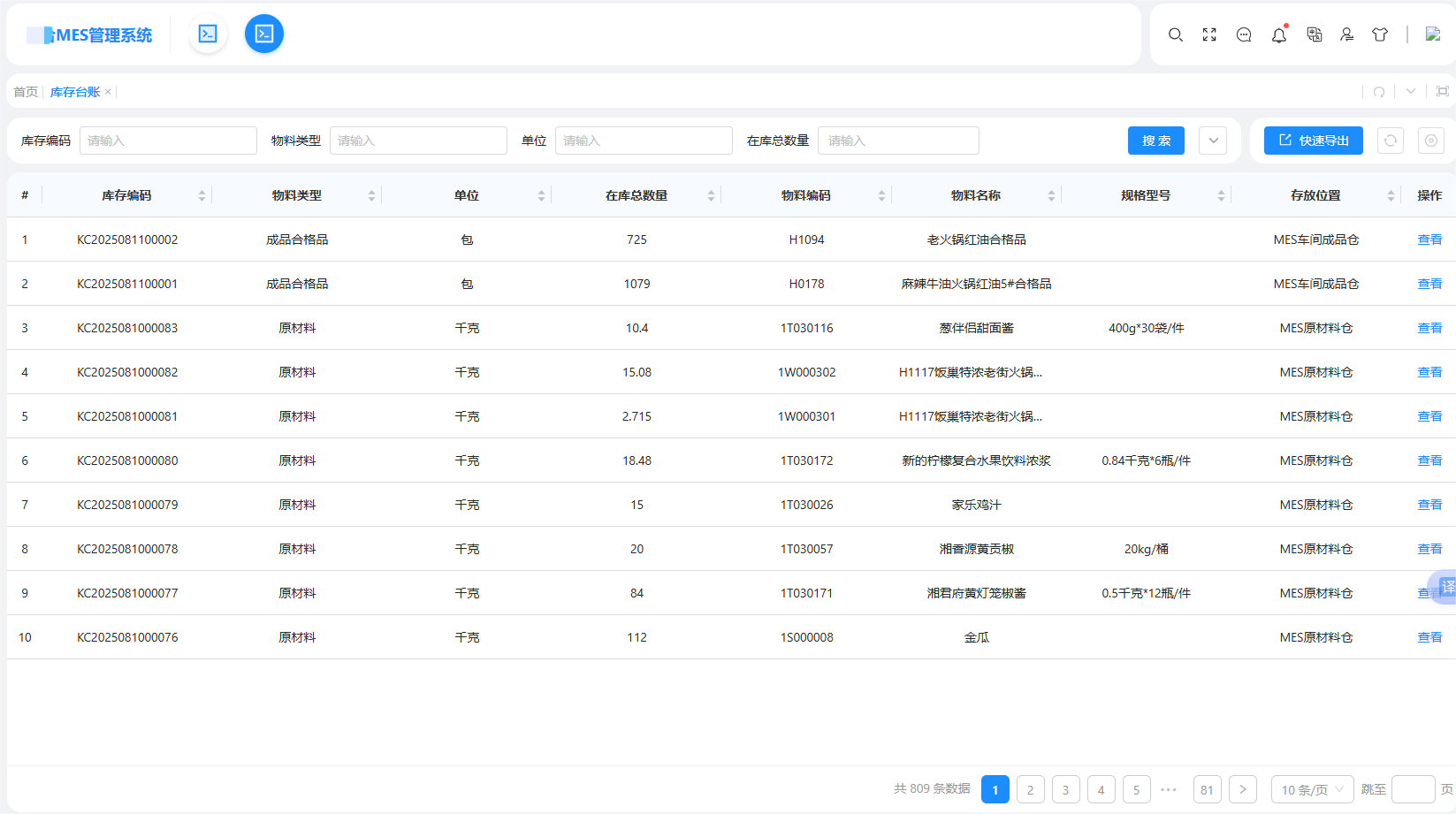Click the first white terminal icon in header
The width and height of the screenshot is (1456, 814).
208,34
